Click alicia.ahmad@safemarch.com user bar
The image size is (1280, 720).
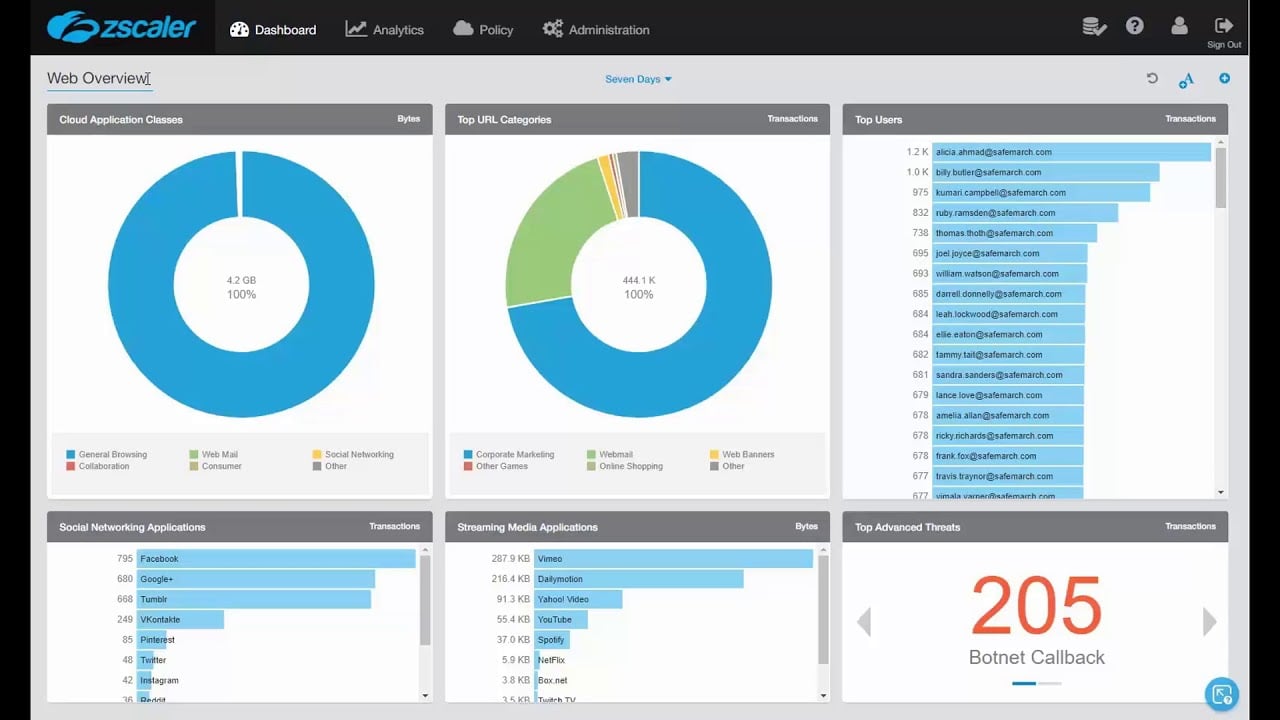1071,152
